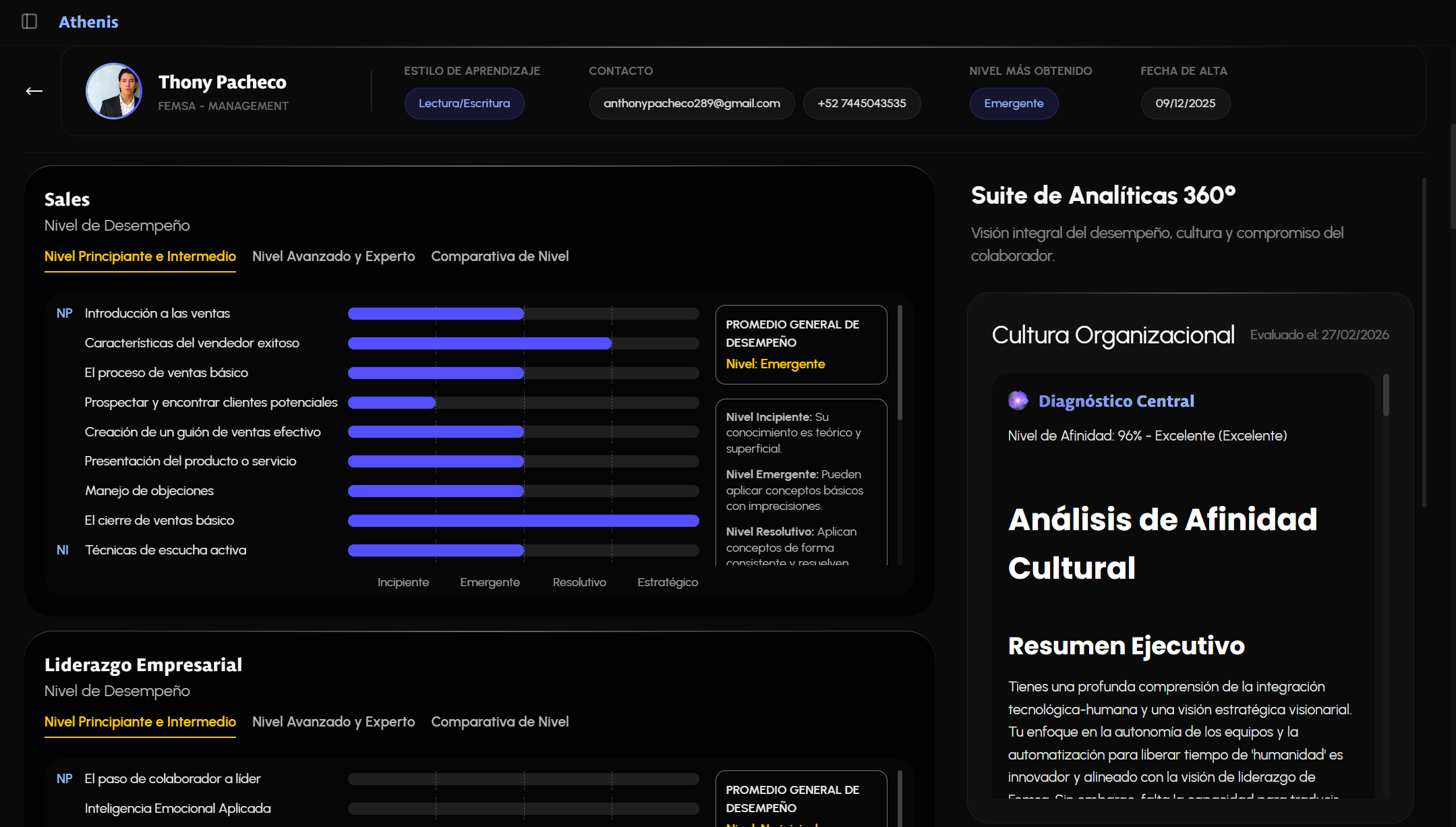Open the Athenis home link

(88, 22)
